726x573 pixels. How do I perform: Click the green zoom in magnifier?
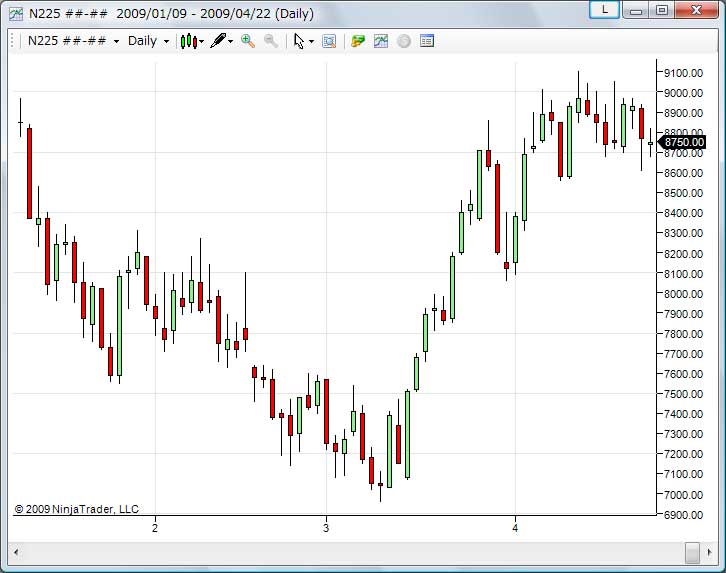(248, 41)
